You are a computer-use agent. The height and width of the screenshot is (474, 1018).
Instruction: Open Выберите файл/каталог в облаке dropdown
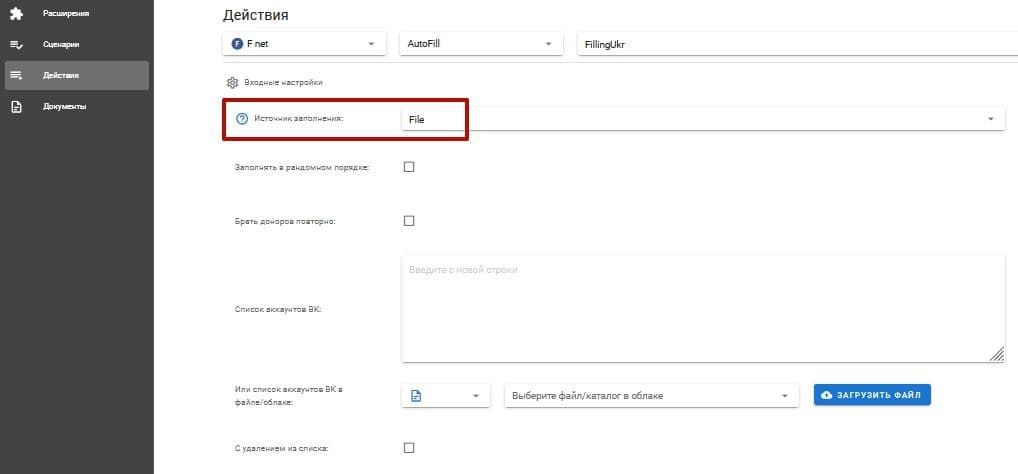click(652, 396)
